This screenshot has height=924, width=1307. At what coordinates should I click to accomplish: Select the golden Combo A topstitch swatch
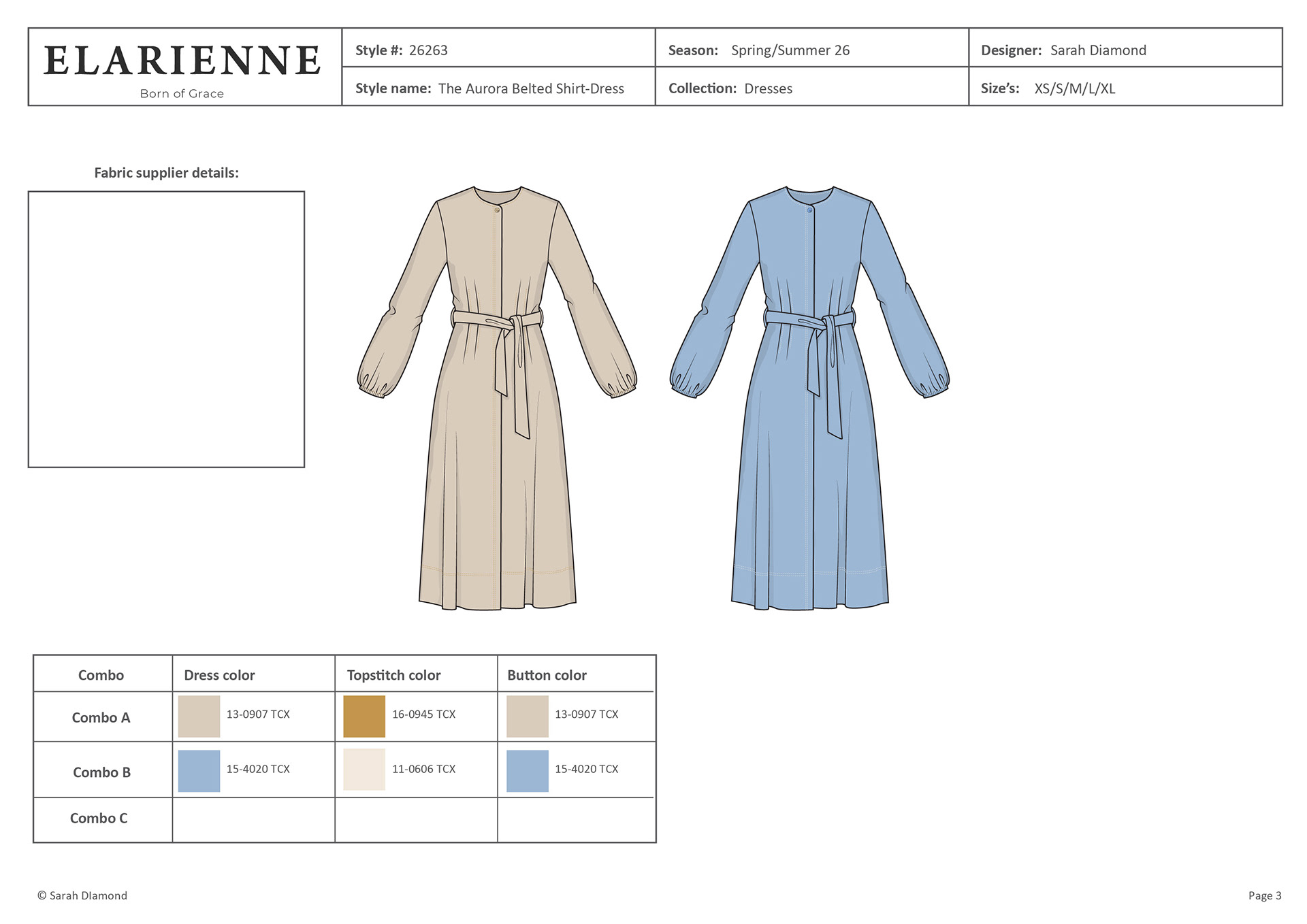364,716
